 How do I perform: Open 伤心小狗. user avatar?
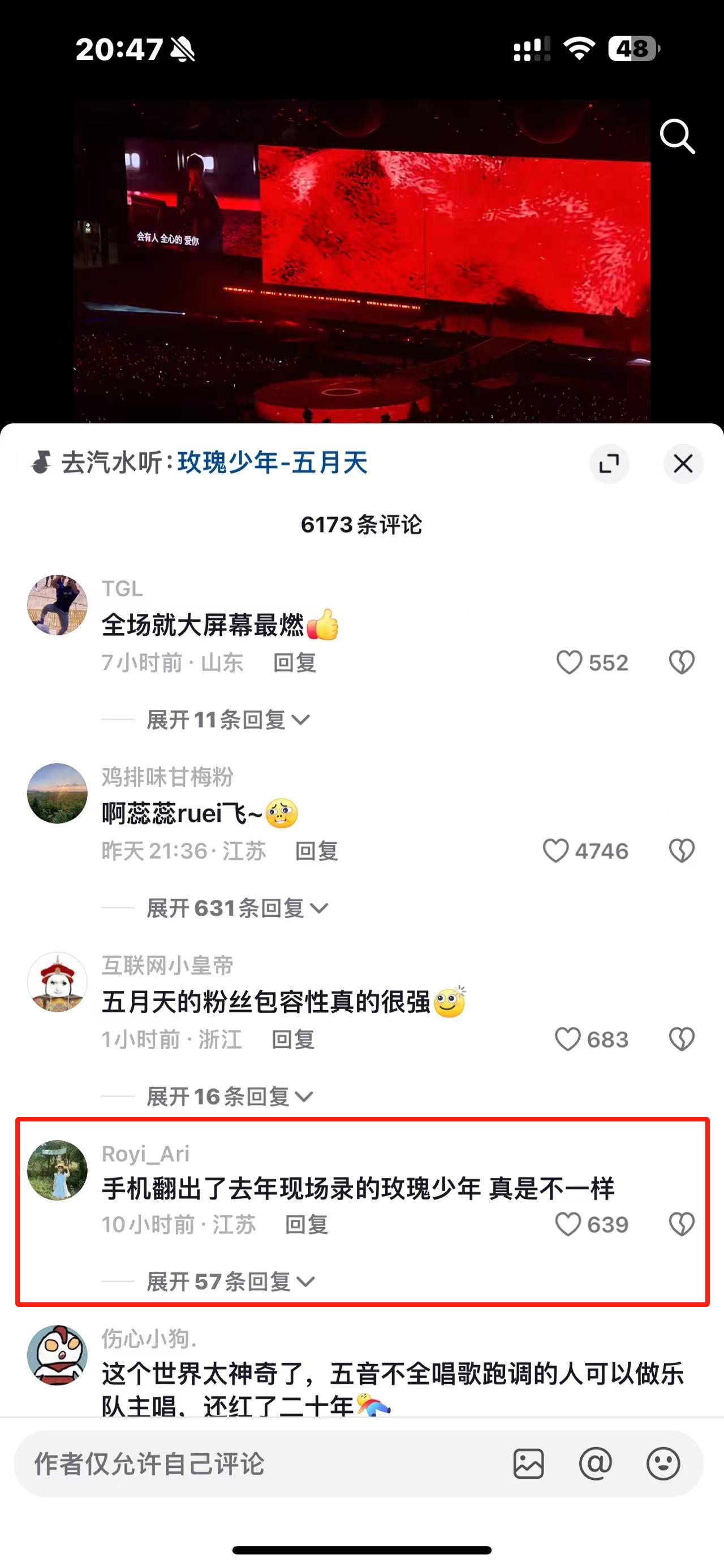[x=57, y=1355]
